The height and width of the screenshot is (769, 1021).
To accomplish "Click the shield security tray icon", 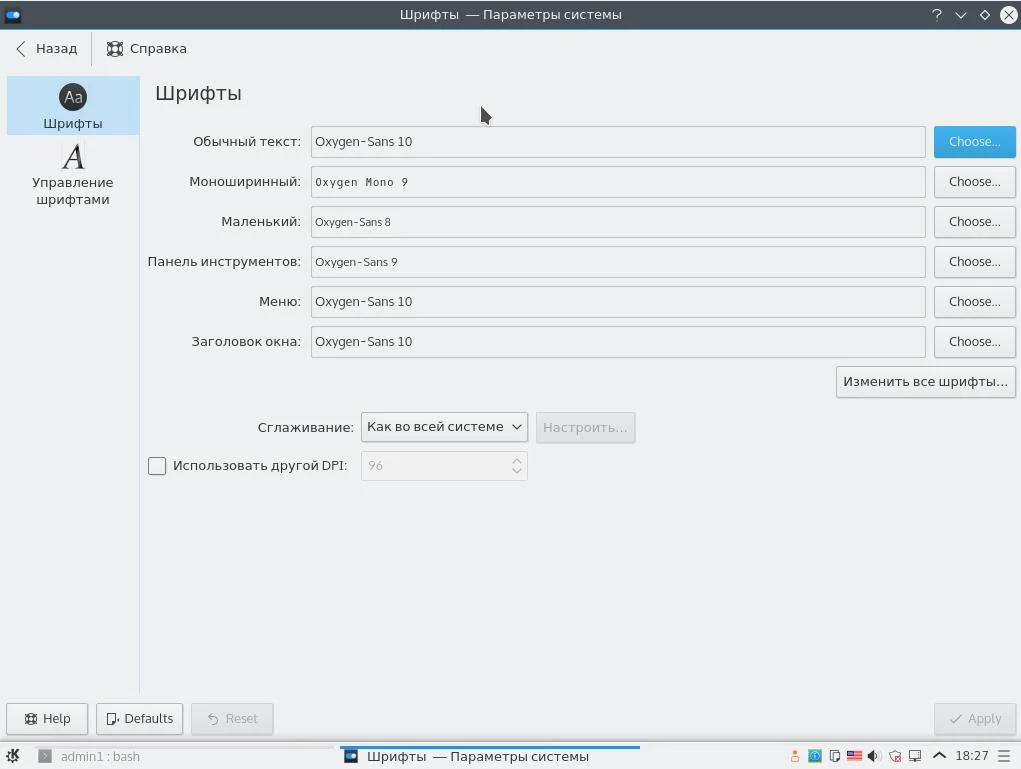I will point(895,756).
